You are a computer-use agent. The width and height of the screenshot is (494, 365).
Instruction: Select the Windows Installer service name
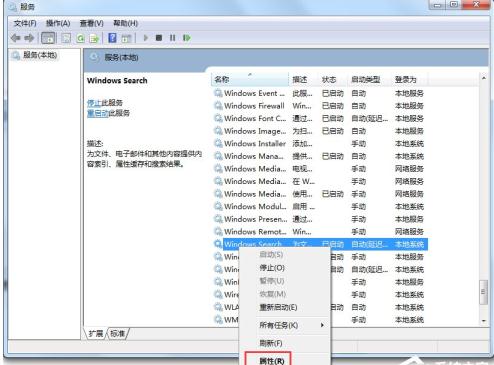(x=255, y=143)
